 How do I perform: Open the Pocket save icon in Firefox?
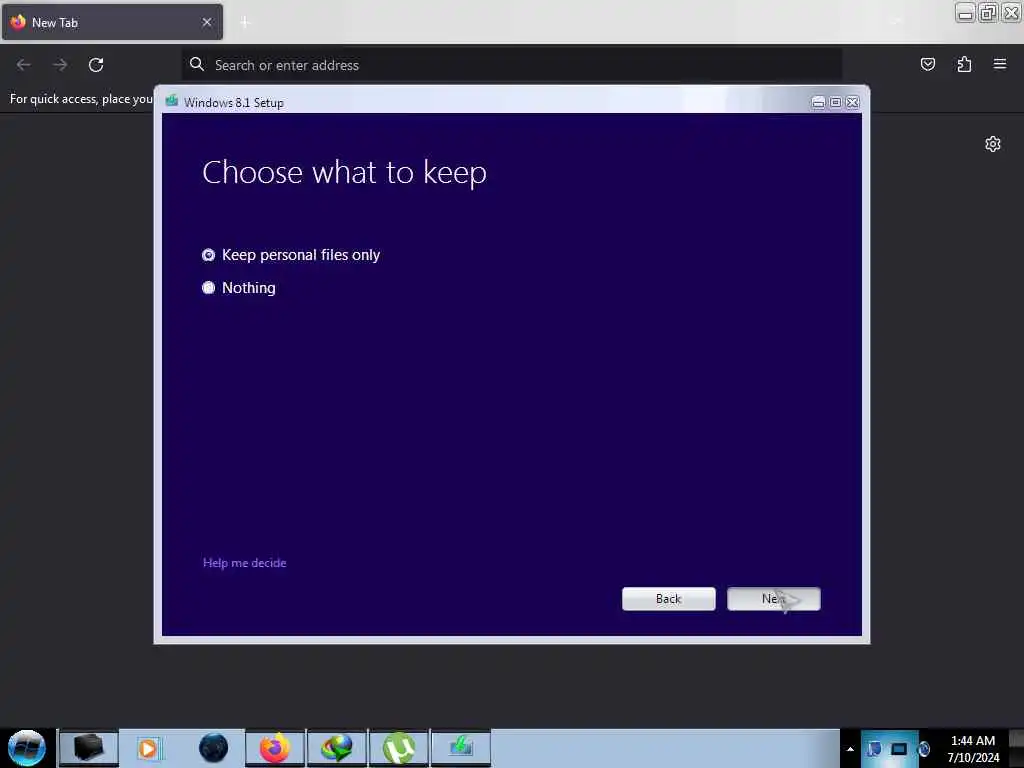pyautogui.click(x=927, y=64)
